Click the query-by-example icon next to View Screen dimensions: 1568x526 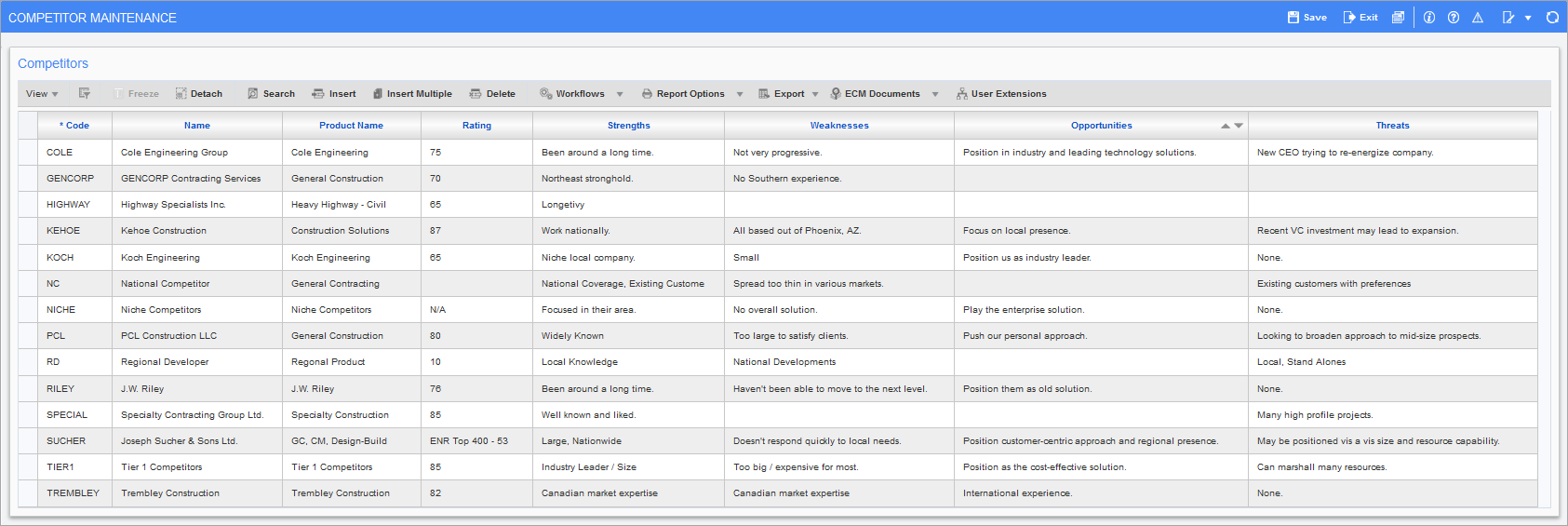tap(85, 93)
